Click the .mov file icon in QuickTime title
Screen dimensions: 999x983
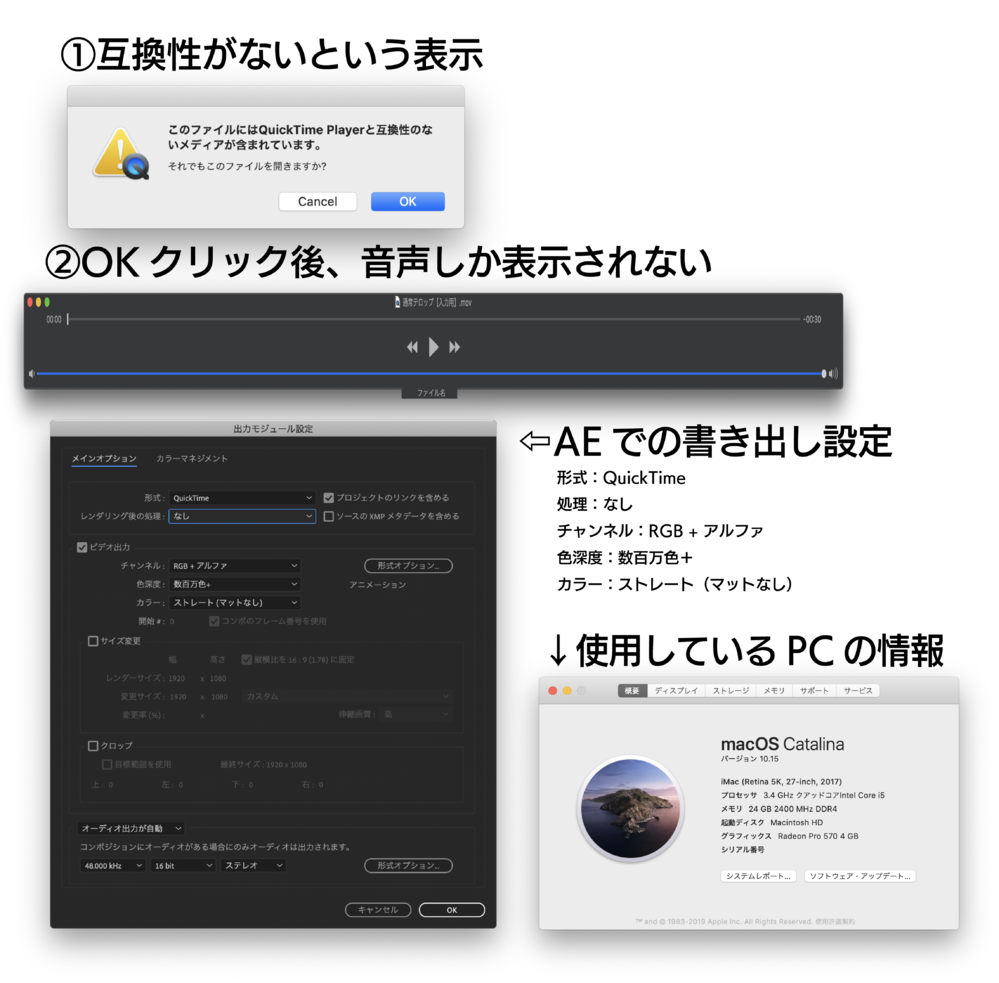pyautogui.click(x=398, y=302)
